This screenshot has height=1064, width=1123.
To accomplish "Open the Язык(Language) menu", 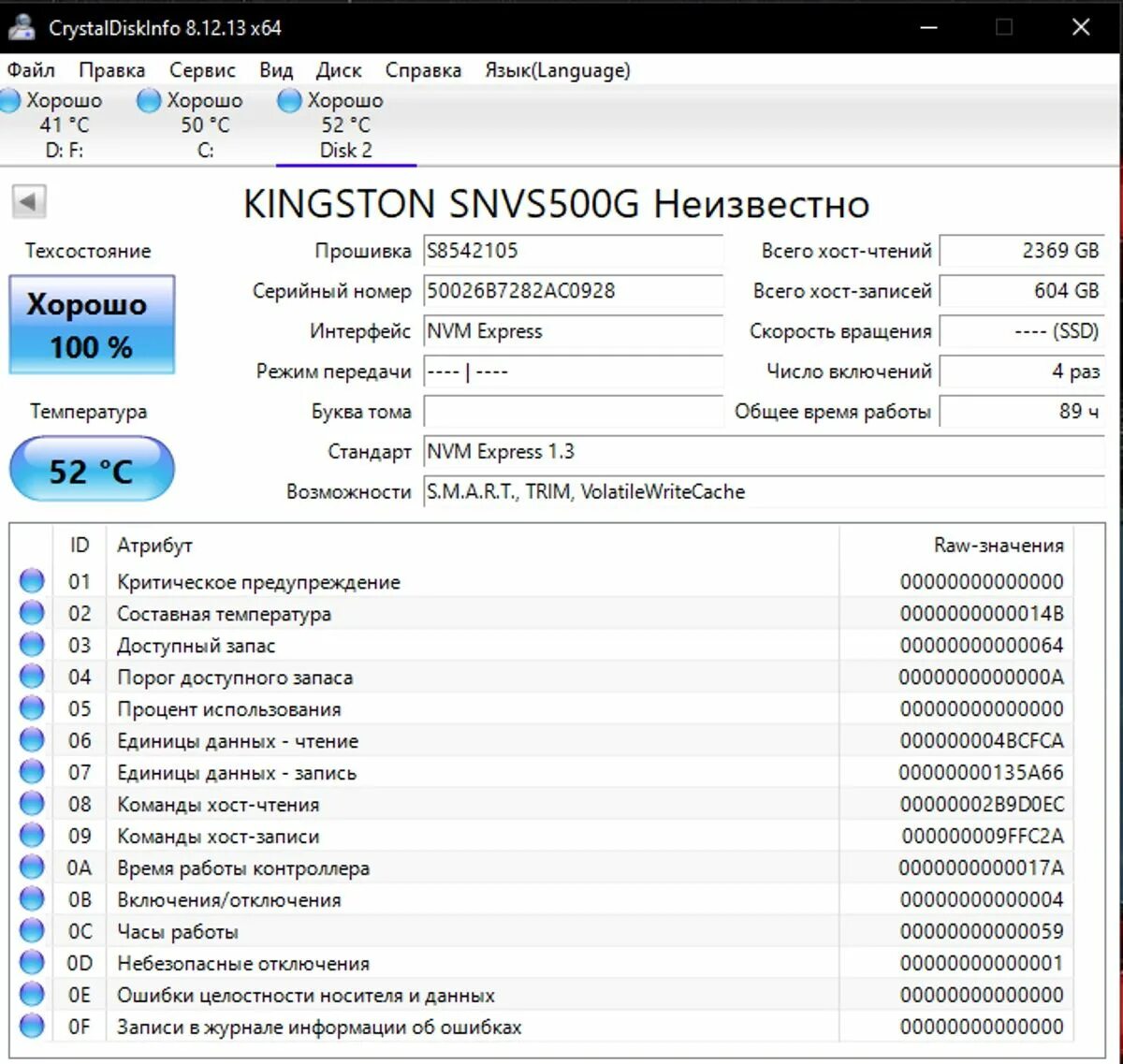I will click(558, 70).
